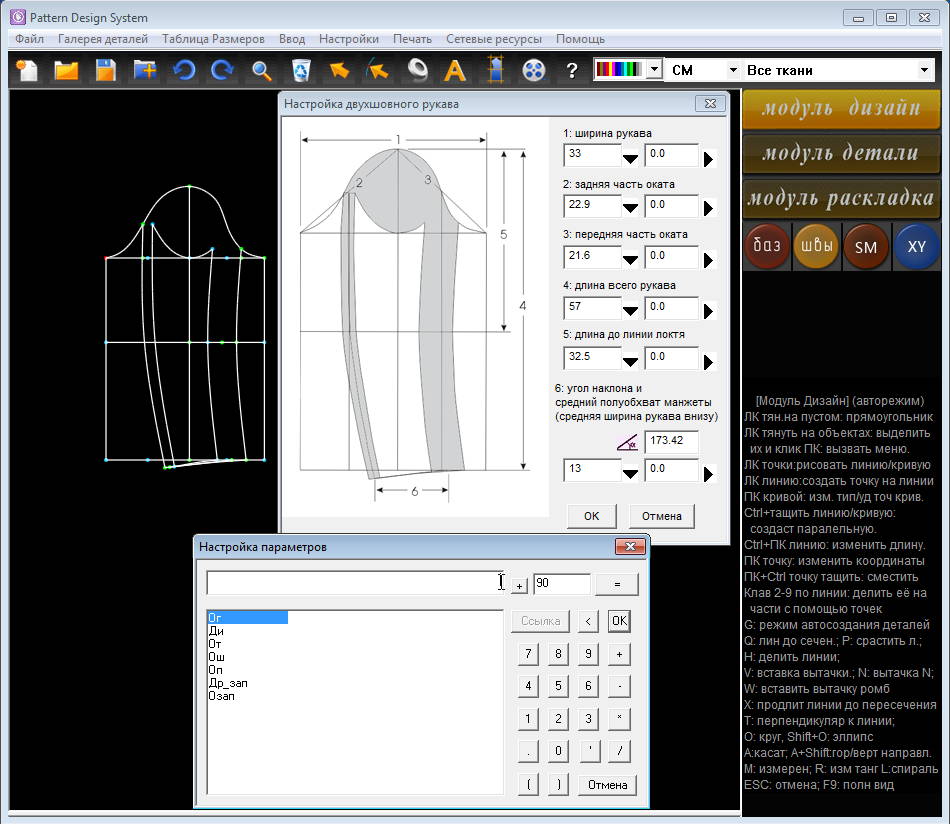Select the text tool letter A icon

pos(455,70)
